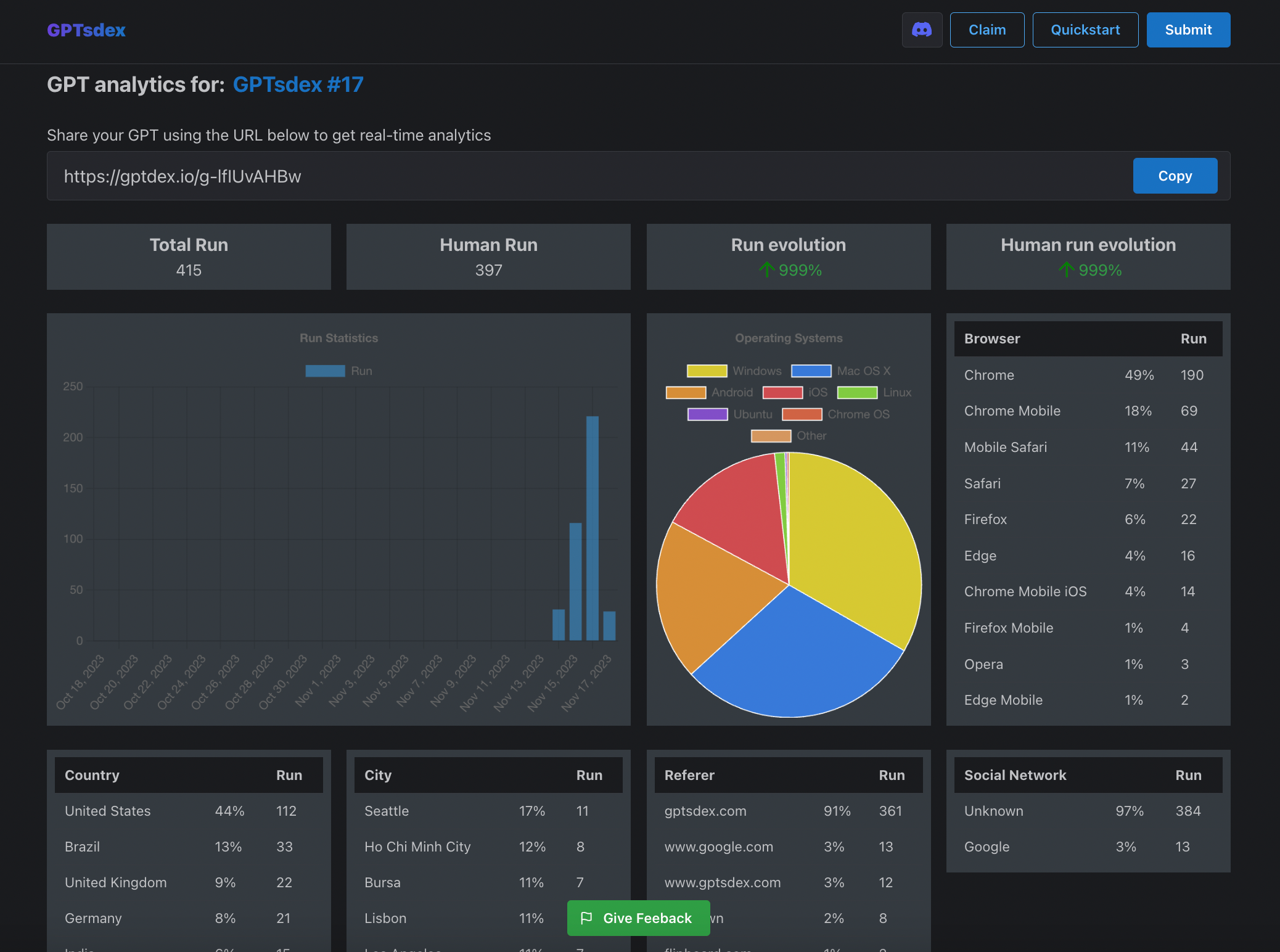This screenshot has height=952, width=1280.
Task: Select the gptsdex.com referer row
Action: (x=789, y=811)
